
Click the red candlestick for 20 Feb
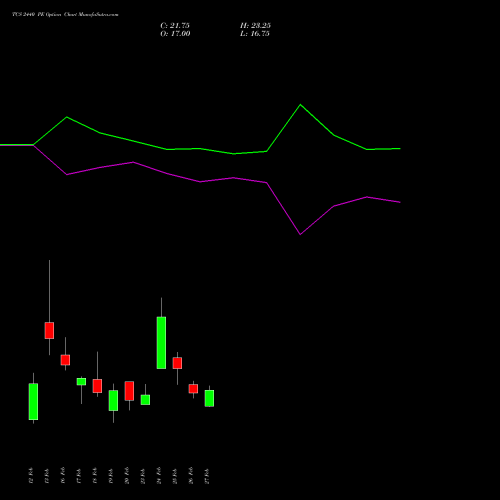point(129,391)
